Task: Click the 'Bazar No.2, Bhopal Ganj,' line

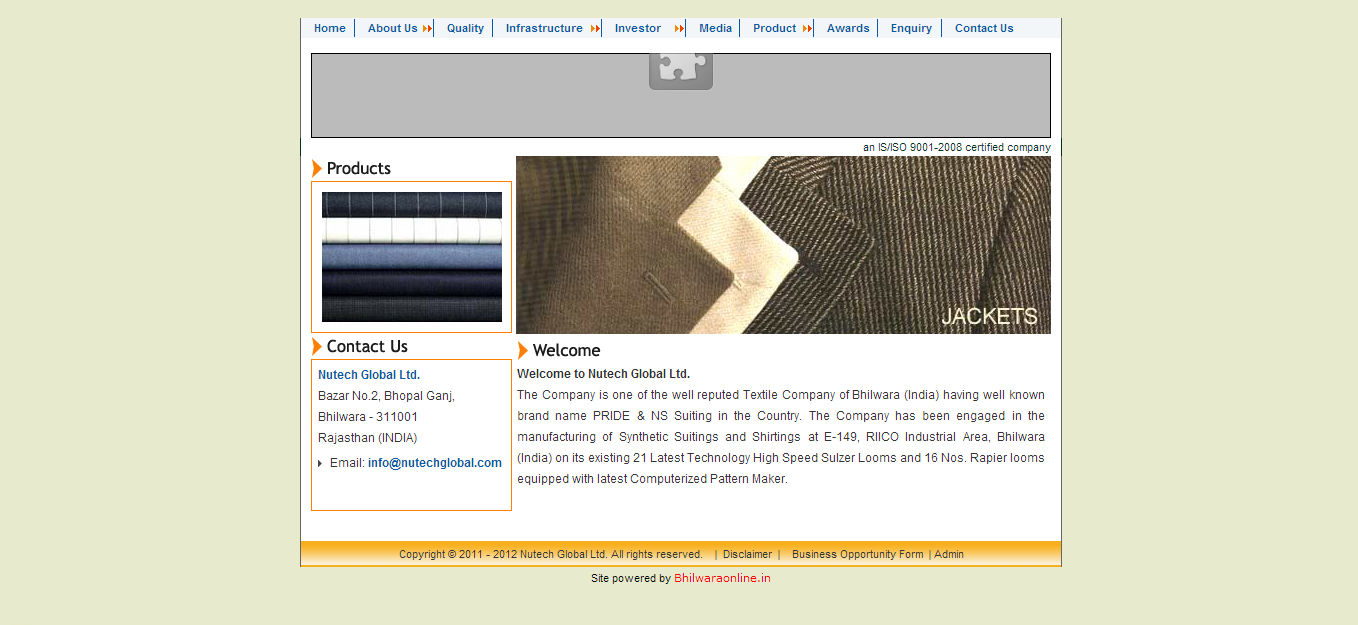Action: click(x=386, y=396)
